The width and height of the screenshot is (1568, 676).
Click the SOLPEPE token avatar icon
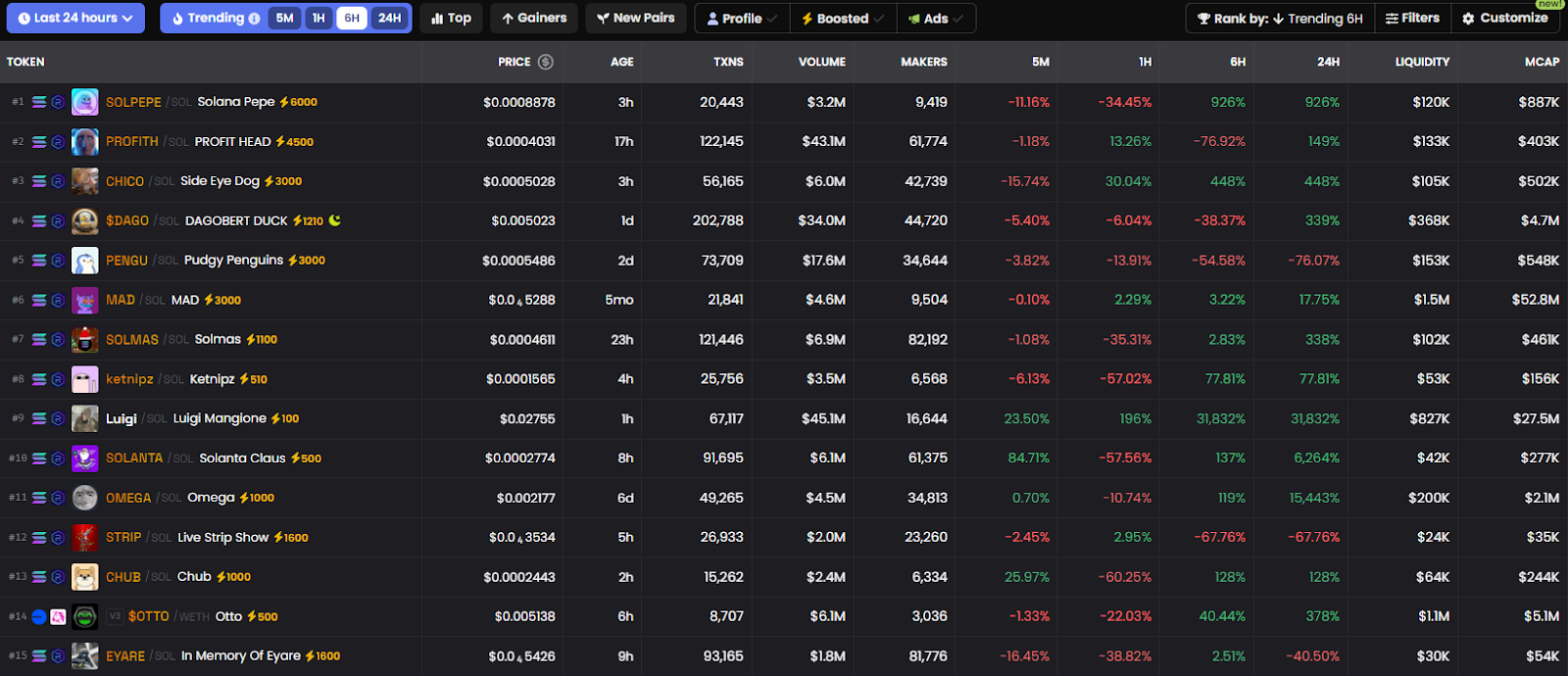pos(85,102)
